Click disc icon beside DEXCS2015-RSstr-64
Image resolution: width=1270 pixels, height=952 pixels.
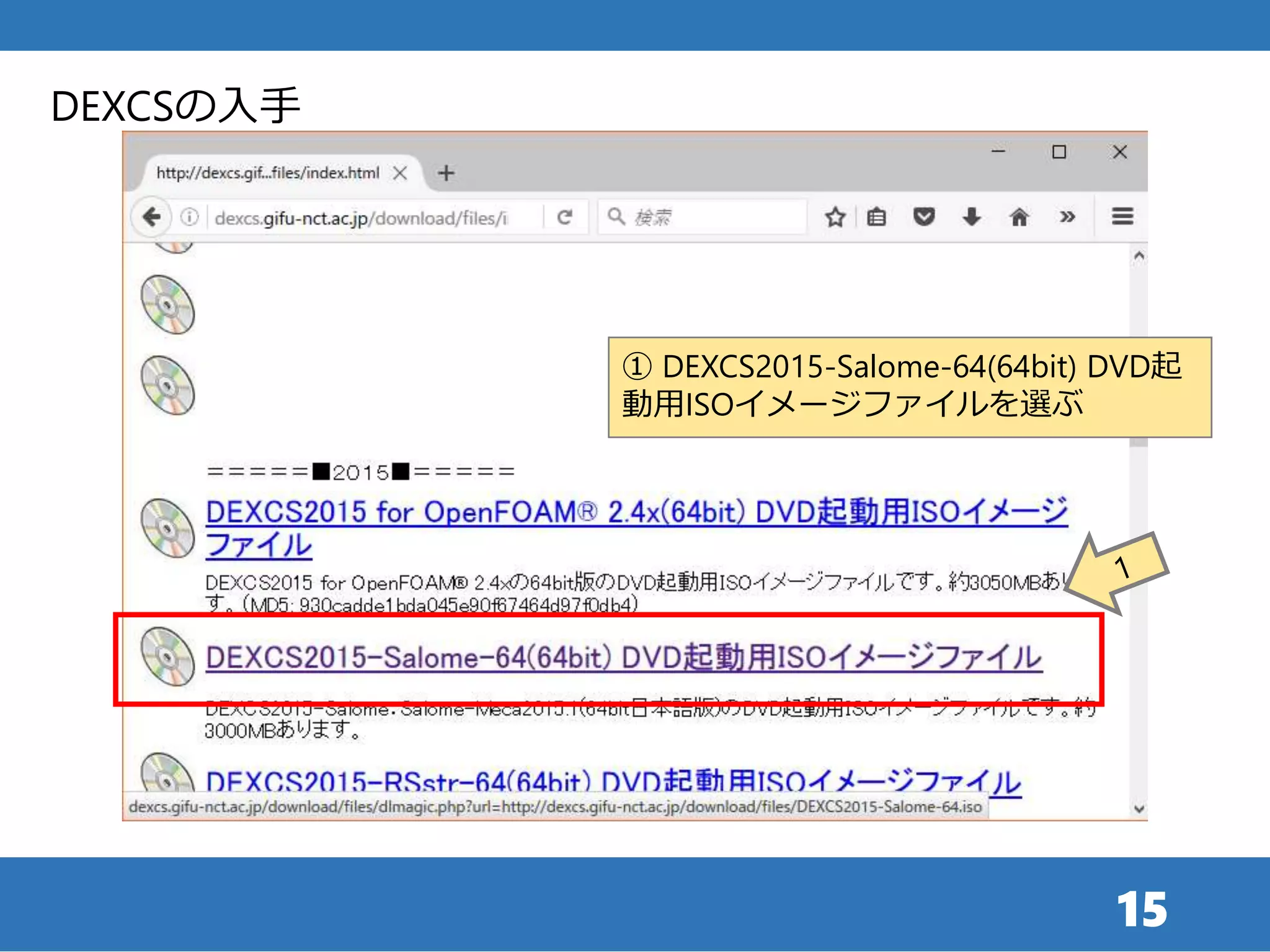point(167,772)
